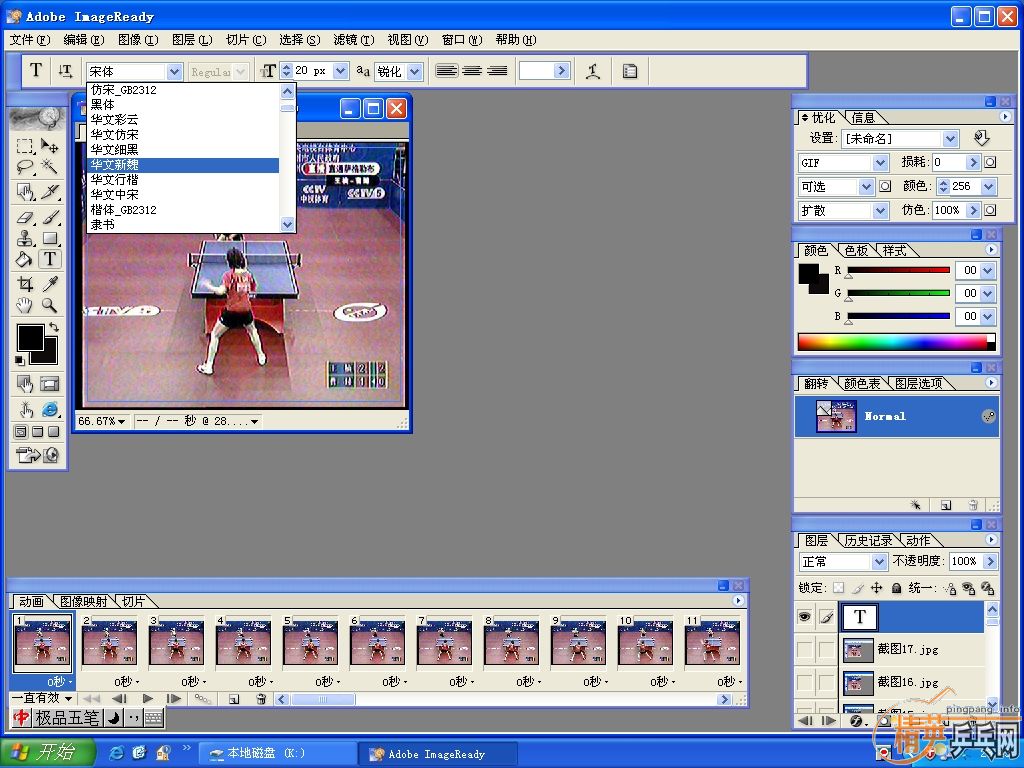Open the 文件 menu
This screenshot has height=768, width=1024.
click(x=30, y=40)
